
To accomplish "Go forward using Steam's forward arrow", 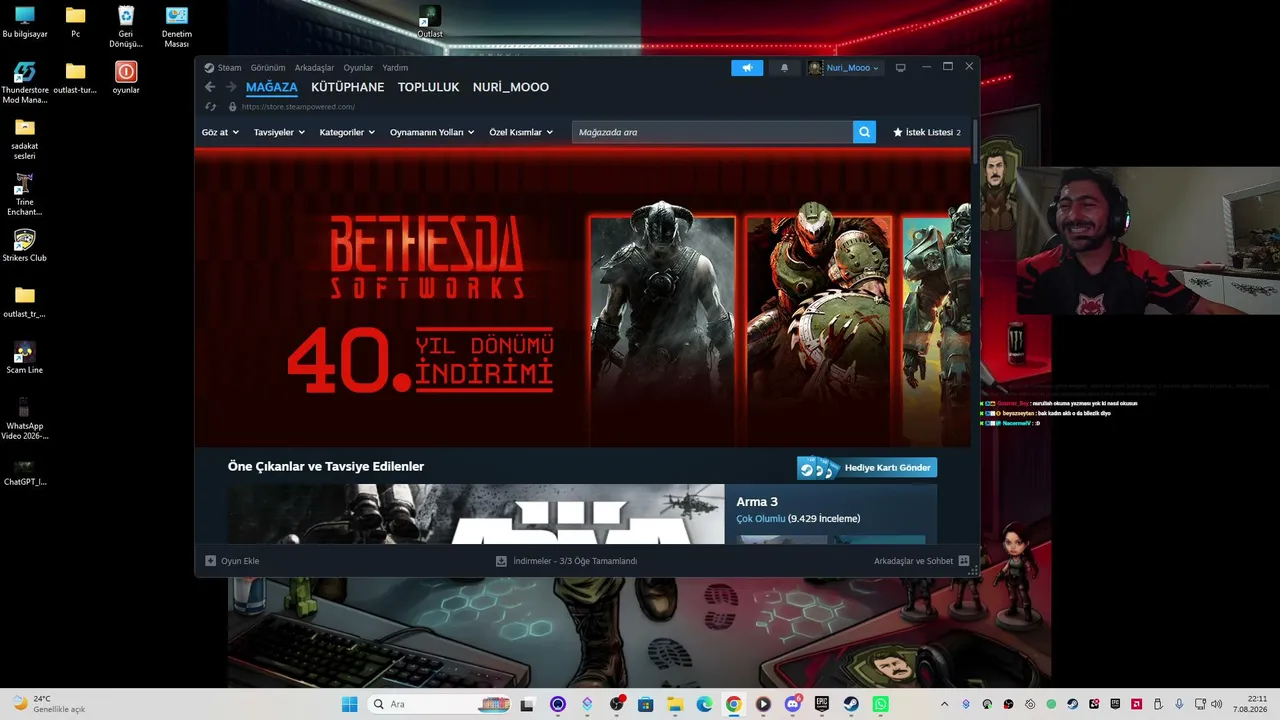I will pyautogui.click(x=231, y=87).
